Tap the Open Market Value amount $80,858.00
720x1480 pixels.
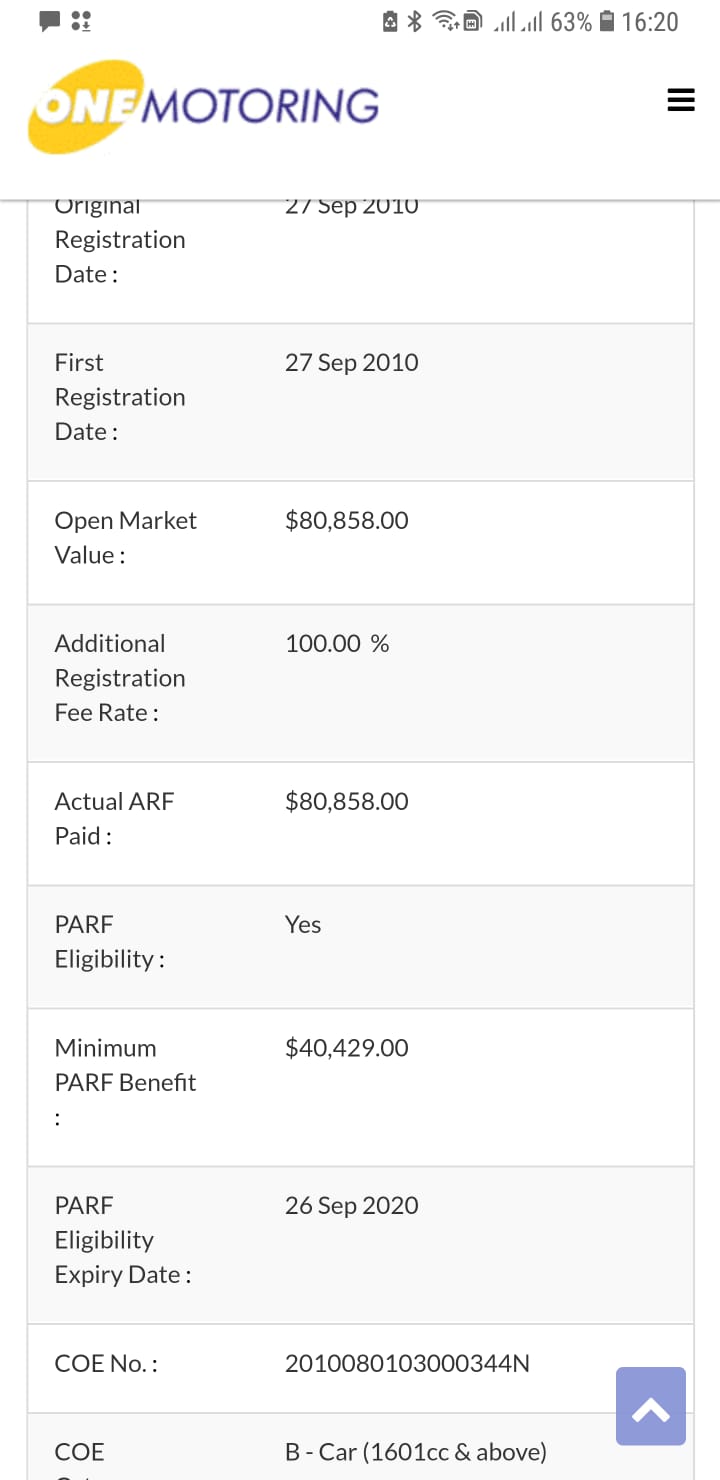pyautogui.click(x=346, y=520)
